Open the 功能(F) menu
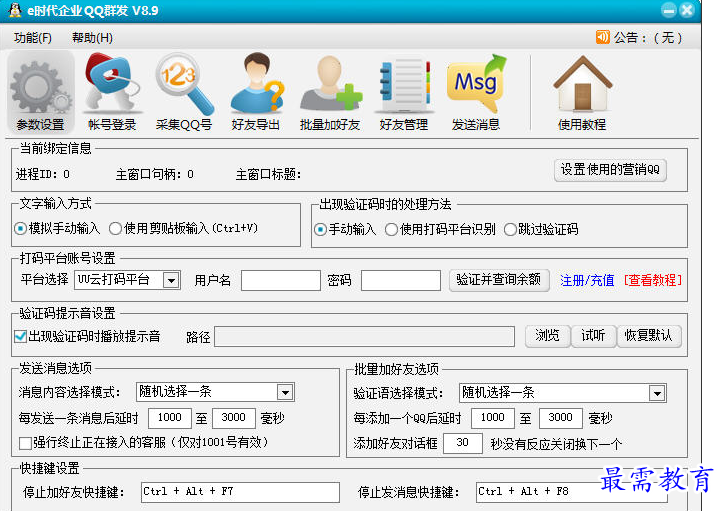This screenshot has width=722, height=511. [33, 38]
